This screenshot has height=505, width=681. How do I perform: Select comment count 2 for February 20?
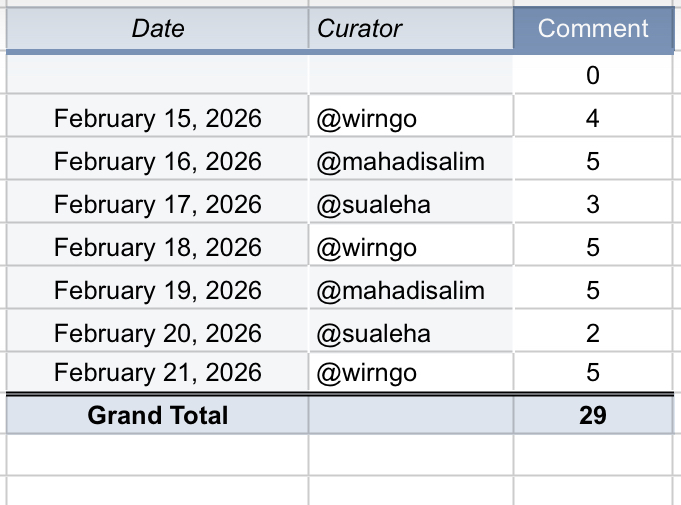pyautogui.click(x=593, y=333)
